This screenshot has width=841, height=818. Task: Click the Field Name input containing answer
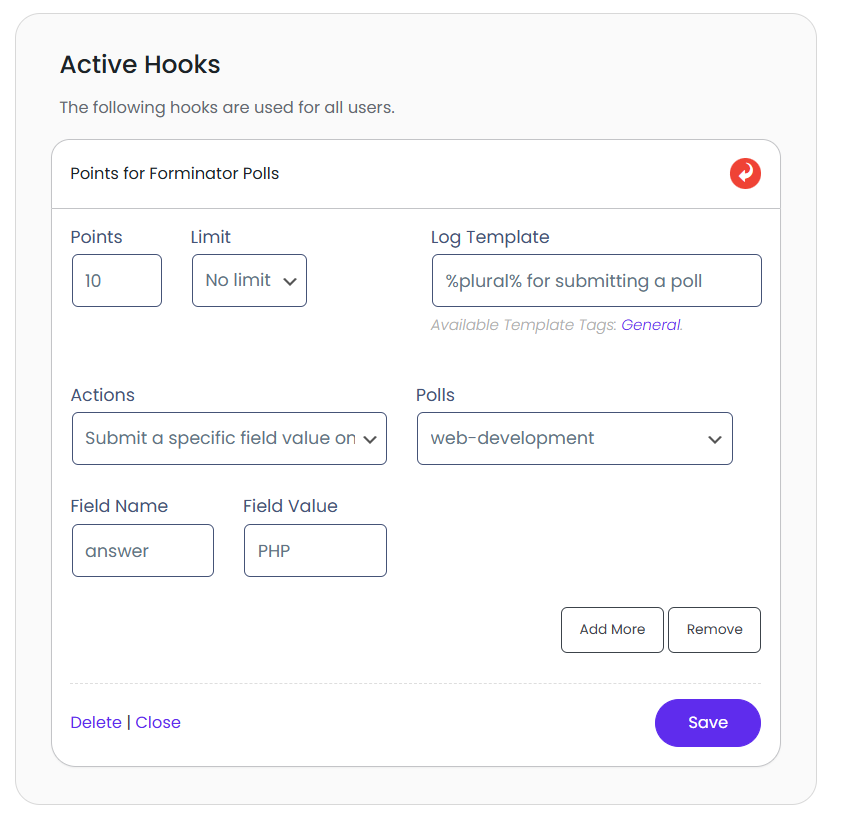(143, 551)
